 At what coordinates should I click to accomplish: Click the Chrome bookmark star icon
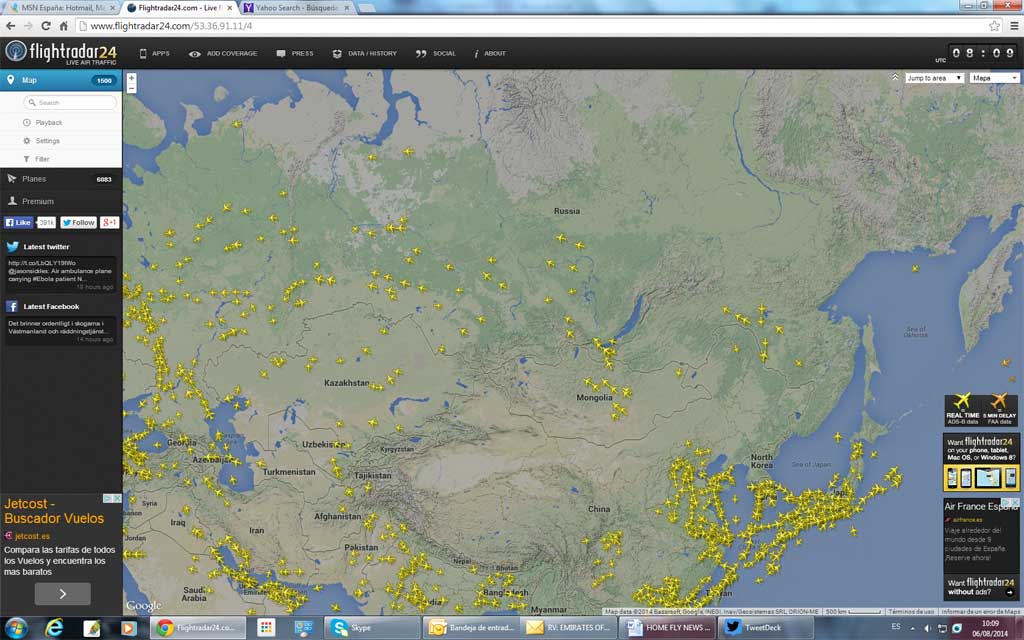pyautogui.click(x=994, y=26)
